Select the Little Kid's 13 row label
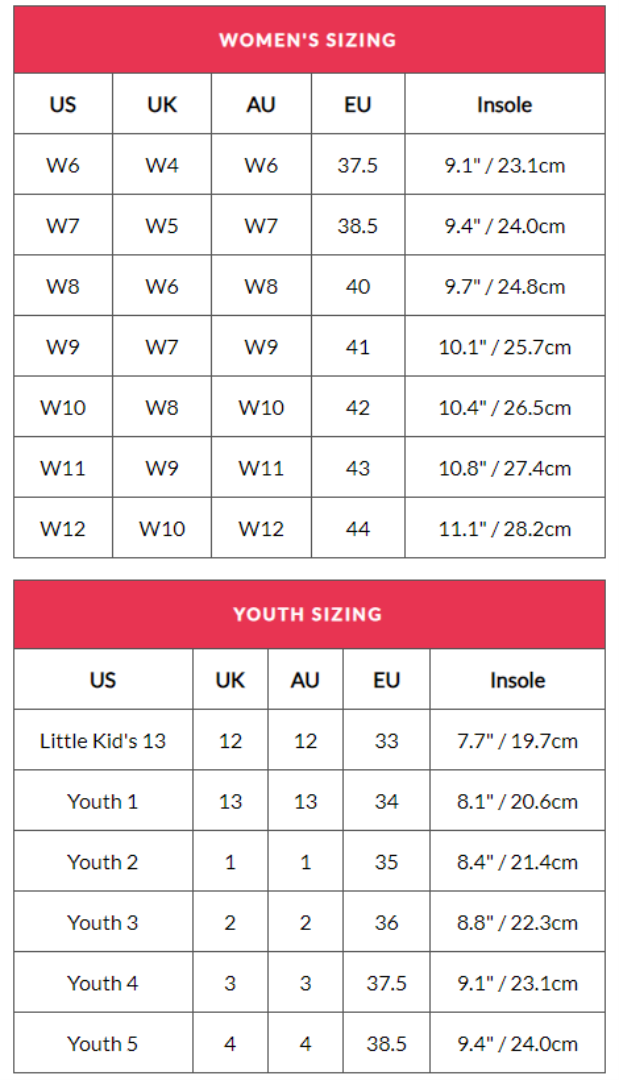The width and height of the screenshot is (619, 1080). point(103,741)
